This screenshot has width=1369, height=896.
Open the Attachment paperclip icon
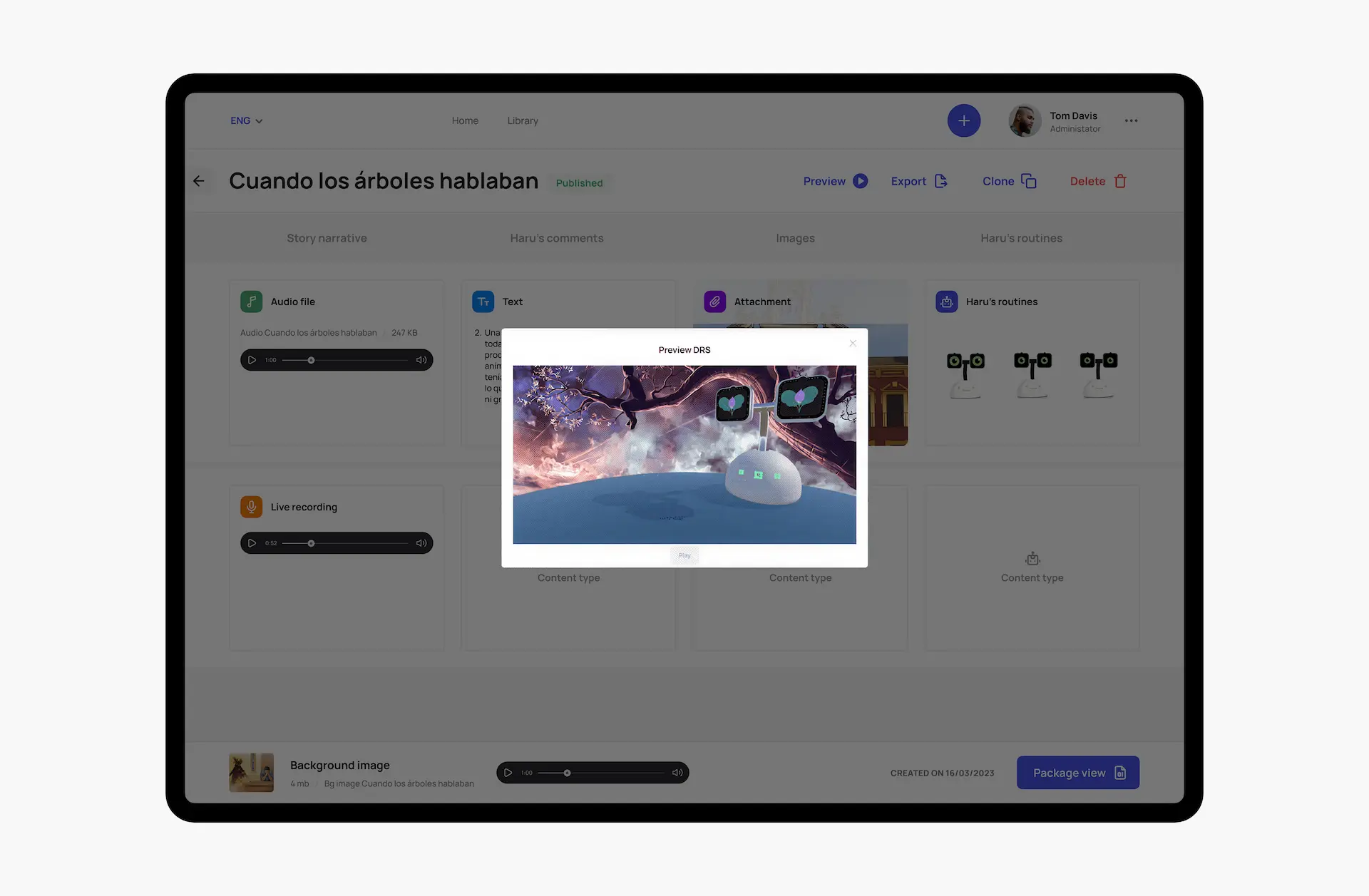(x=714, y=302)
